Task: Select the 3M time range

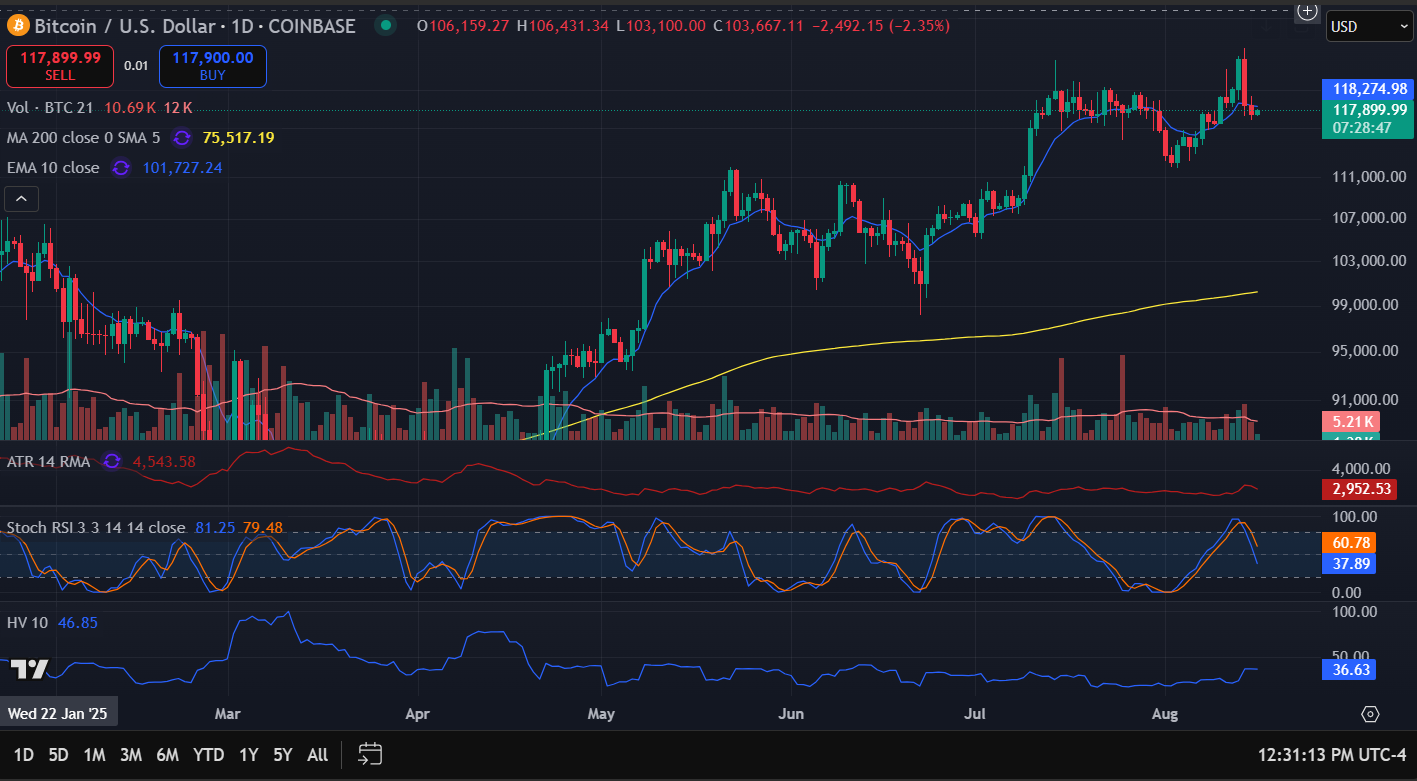Action: tap(131, 755)
